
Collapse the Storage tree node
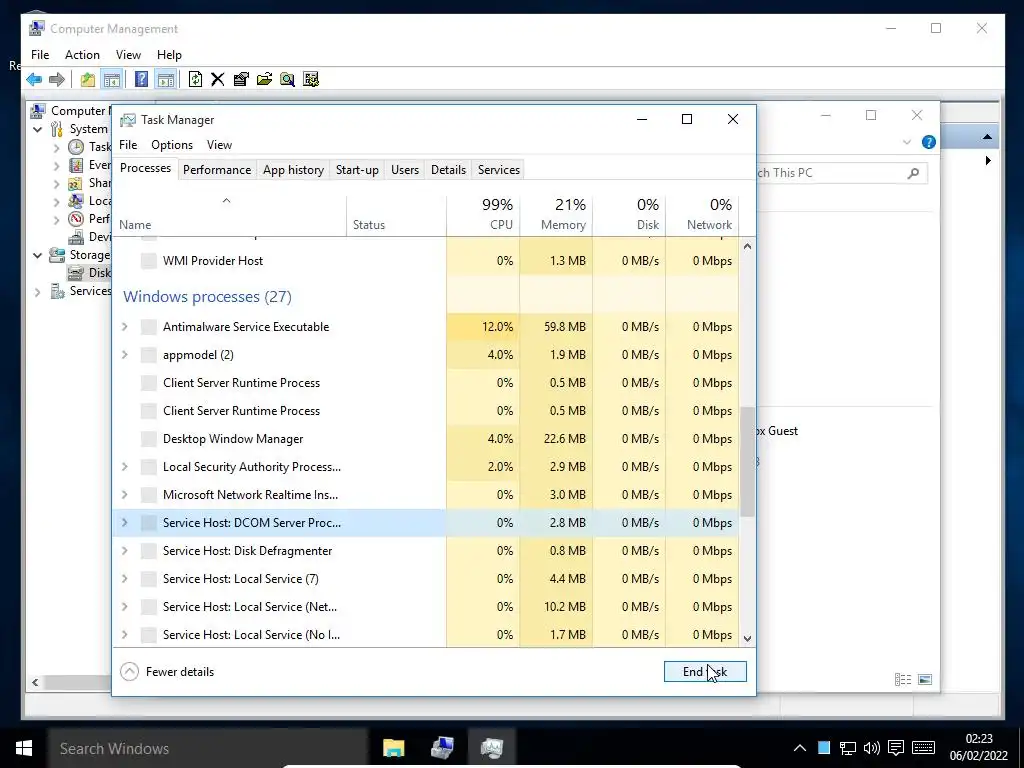38,255
